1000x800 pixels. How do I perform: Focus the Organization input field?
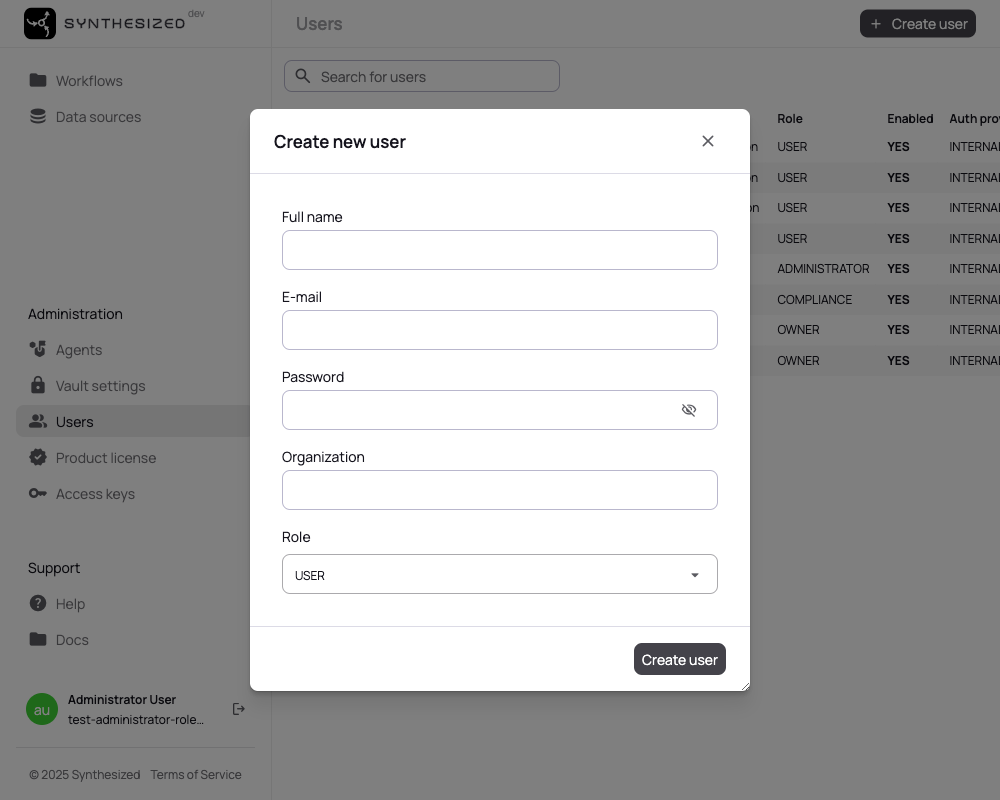(x=499, y=490)
